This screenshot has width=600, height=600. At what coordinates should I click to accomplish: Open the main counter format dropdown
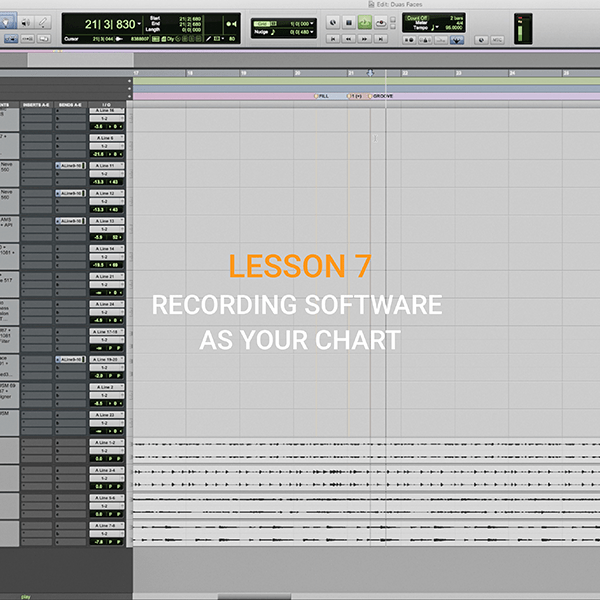click(139, 24)
